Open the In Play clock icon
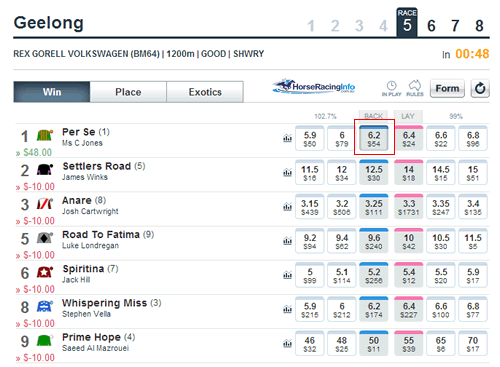Viewport: 500px width, 367px height. click(x=391, y=88)
